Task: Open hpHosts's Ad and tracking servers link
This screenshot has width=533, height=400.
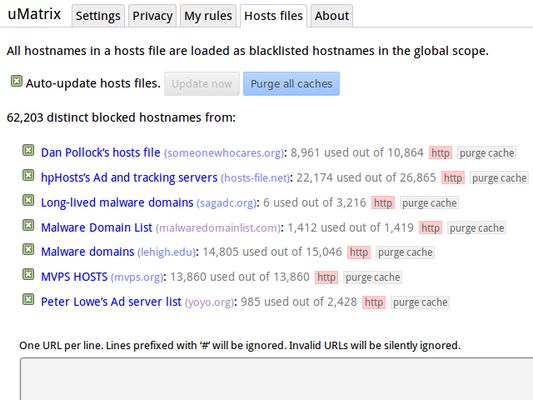Action: (129, 178)
